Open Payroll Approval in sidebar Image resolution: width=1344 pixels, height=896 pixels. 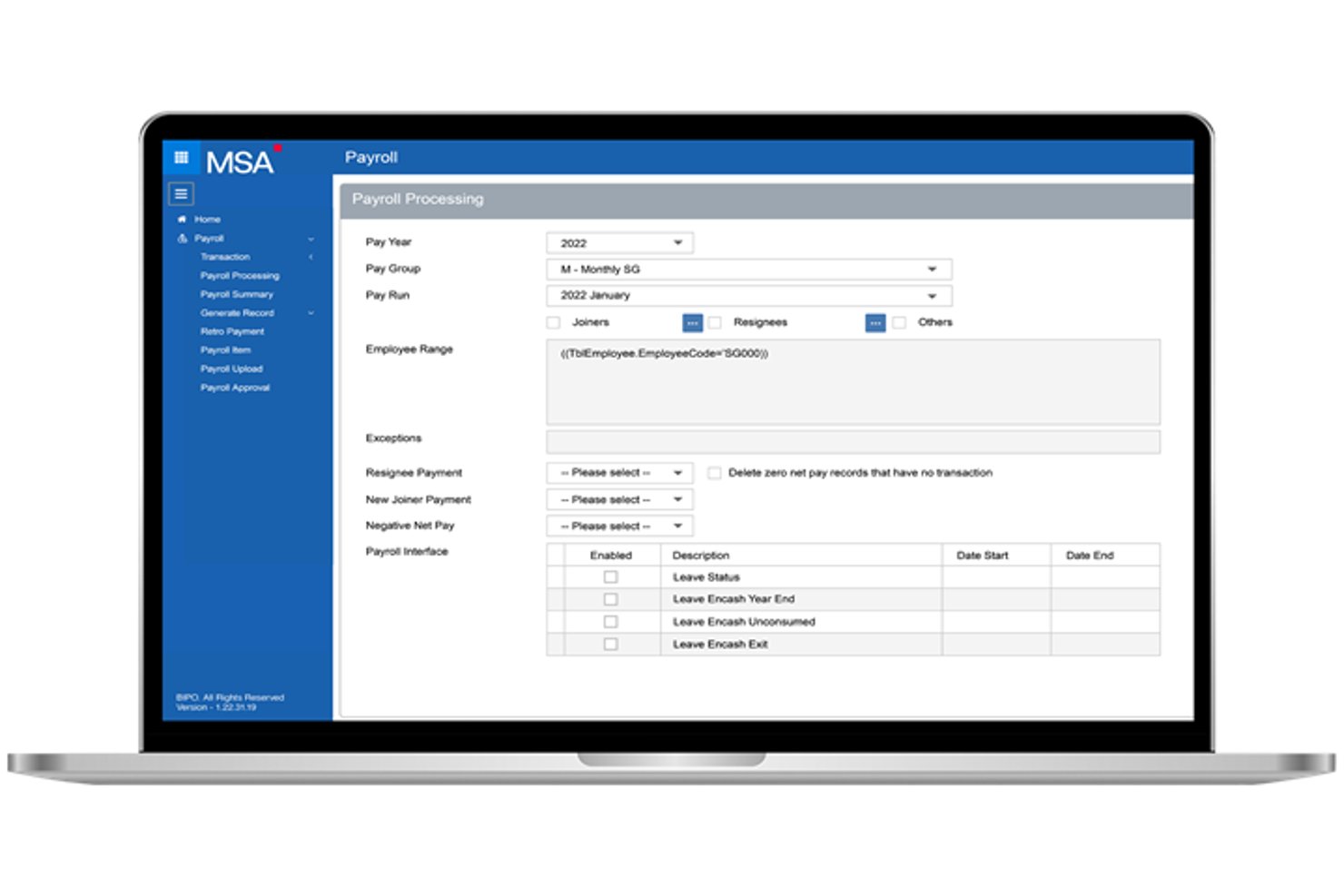tap(235, 388)
